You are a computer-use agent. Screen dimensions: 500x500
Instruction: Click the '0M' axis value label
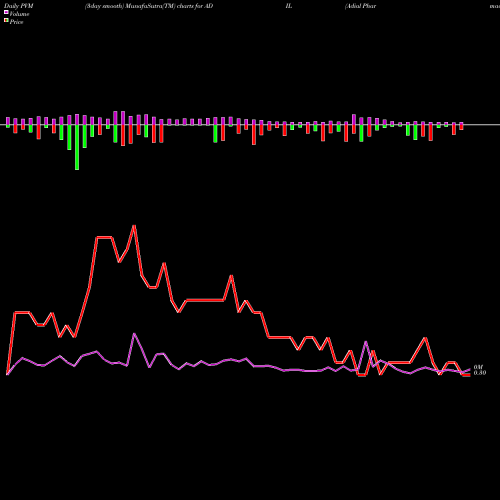pos(478,367)
